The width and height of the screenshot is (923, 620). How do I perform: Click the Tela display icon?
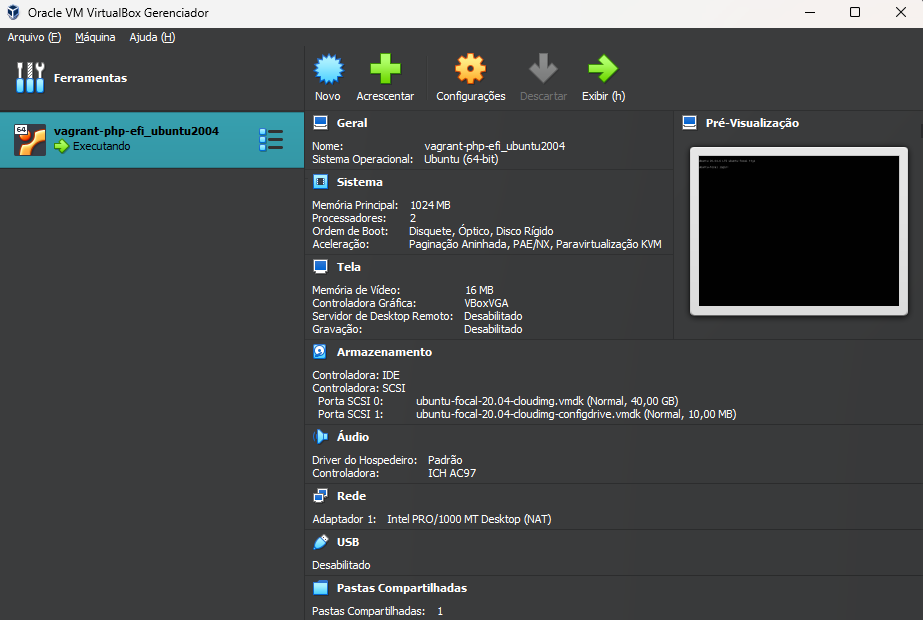320,267
